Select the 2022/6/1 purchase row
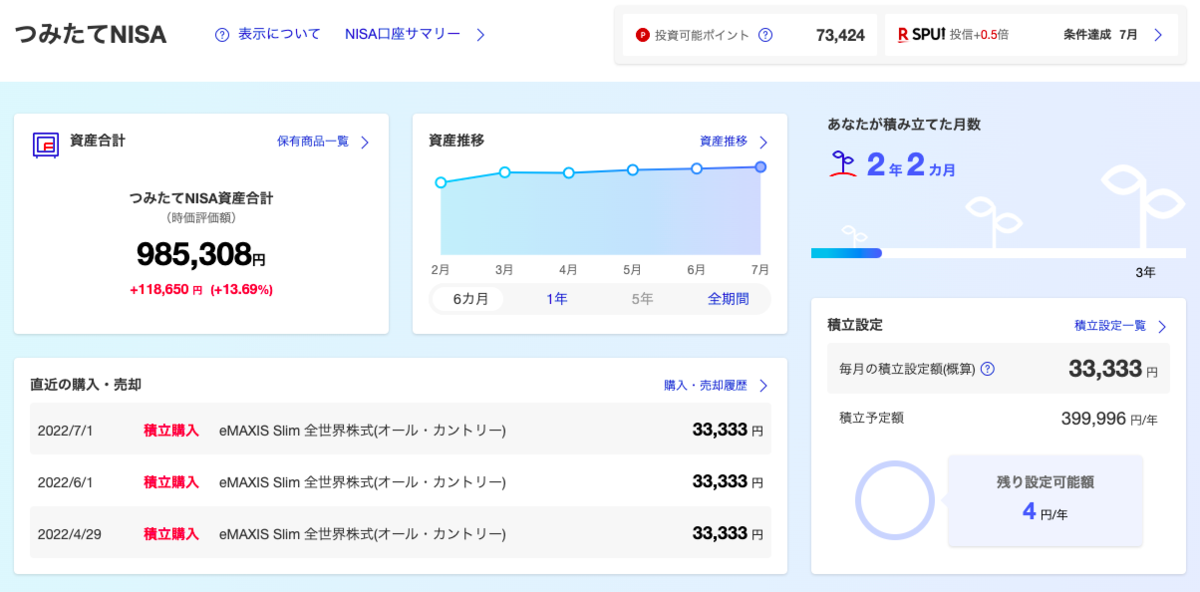This screenshot has width=1200, height=592. pos(400,482)
